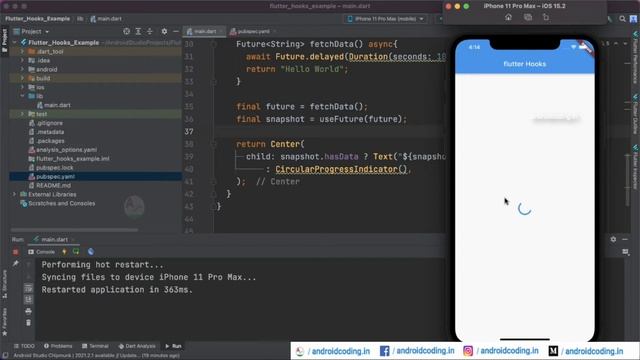Select the .gitignore file in project tree
640x360 pixels.
(45, 123)
